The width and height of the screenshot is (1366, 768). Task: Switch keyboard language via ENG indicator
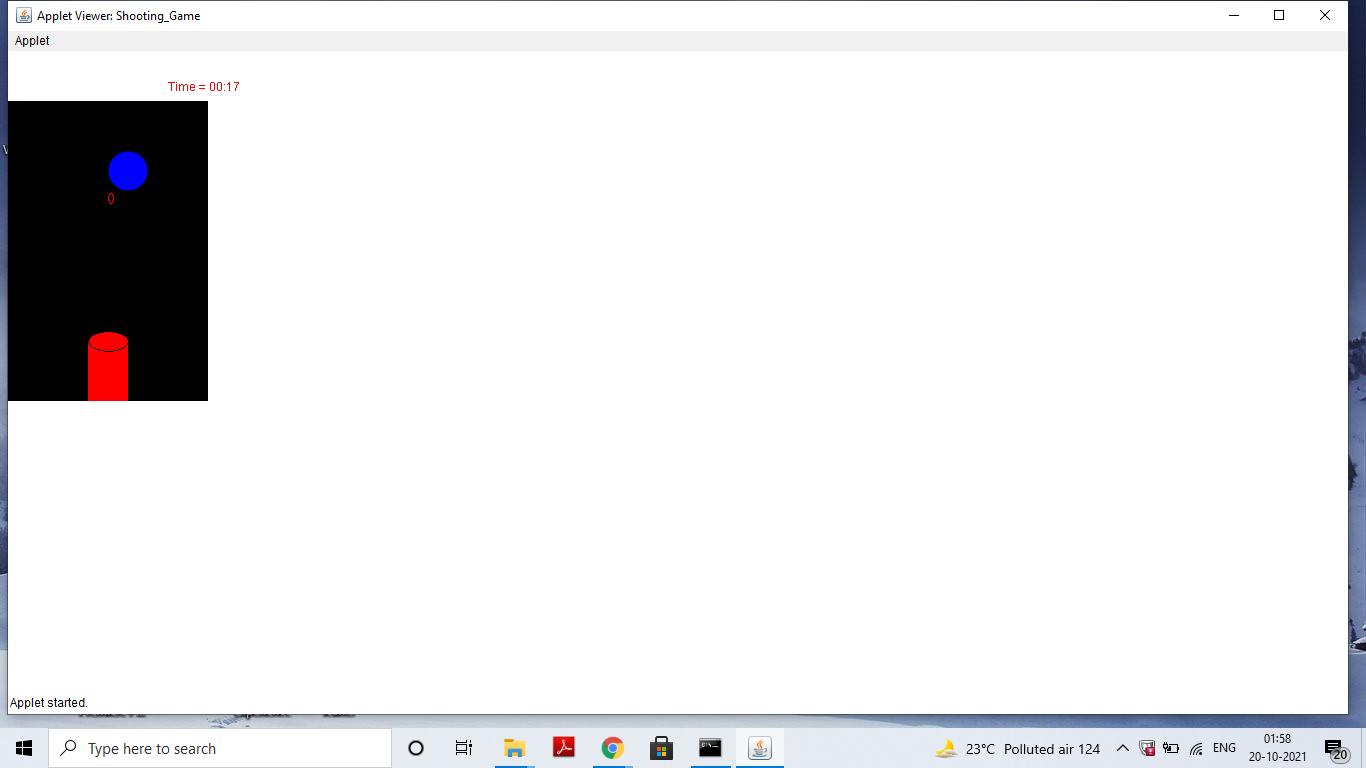pos(1224,748)
